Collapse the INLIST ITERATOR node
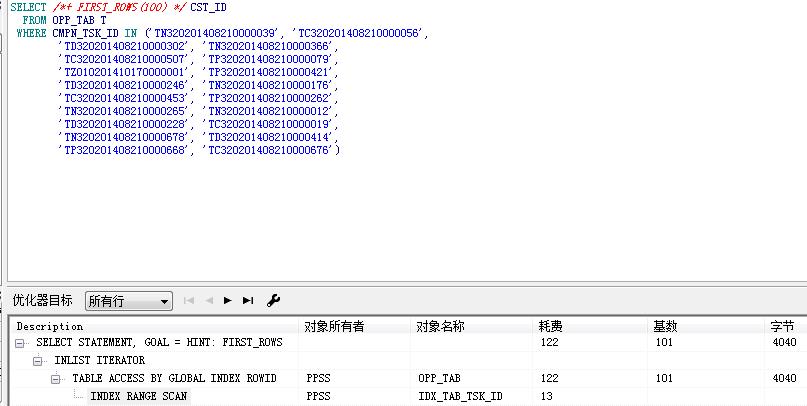Screen dimensions: 807x406 tap(38, 361)
